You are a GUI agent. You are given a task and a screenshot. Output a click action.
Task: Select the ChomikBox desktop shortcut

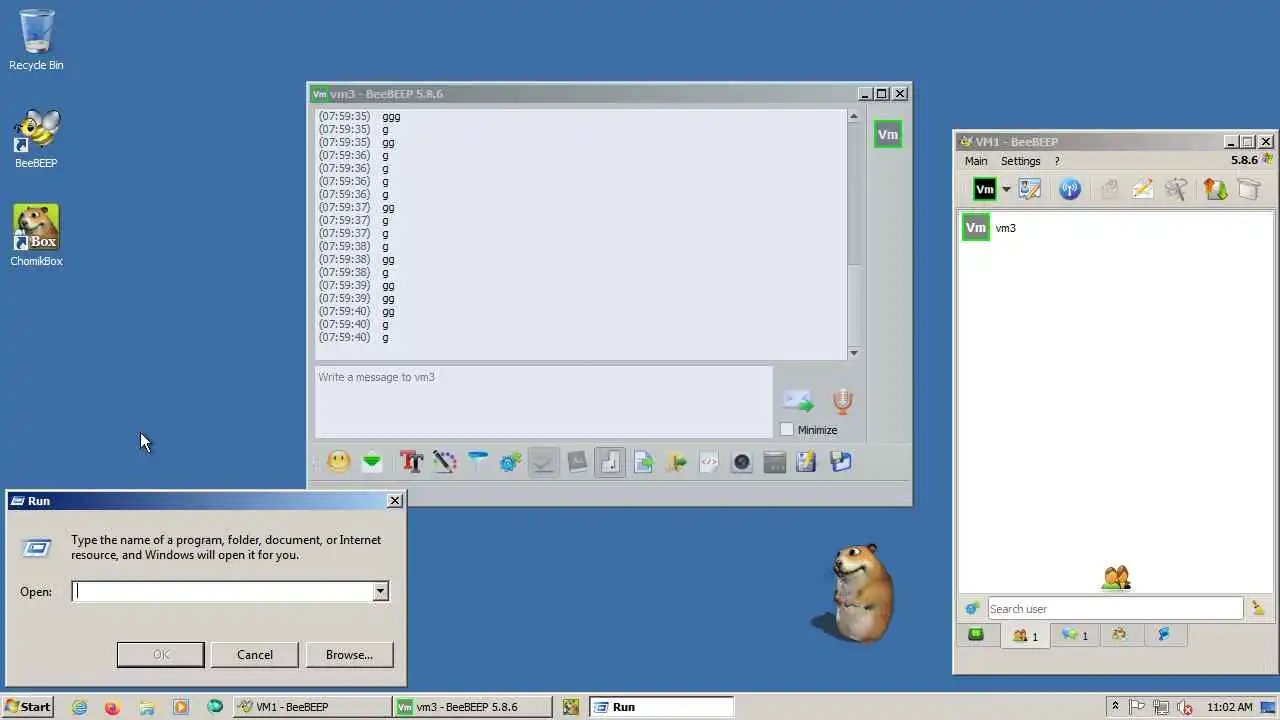pyautogui.click(x=36, y=236)
